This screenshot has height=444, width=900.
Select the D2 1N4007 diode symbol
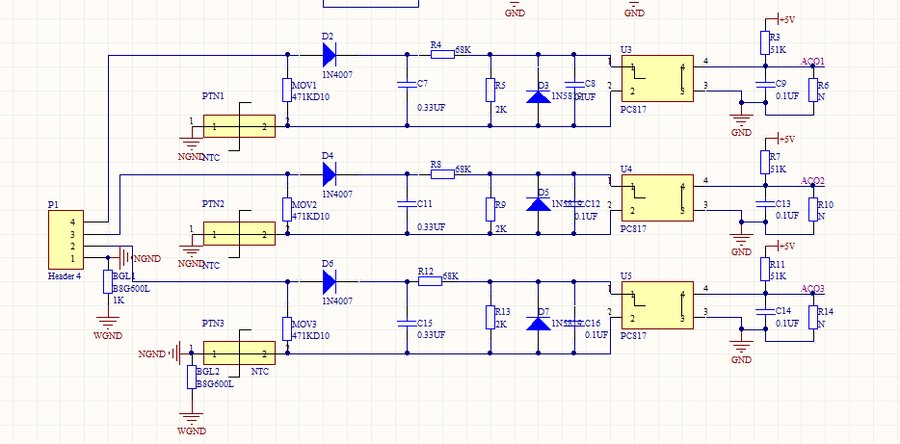(x=329, y=53)
